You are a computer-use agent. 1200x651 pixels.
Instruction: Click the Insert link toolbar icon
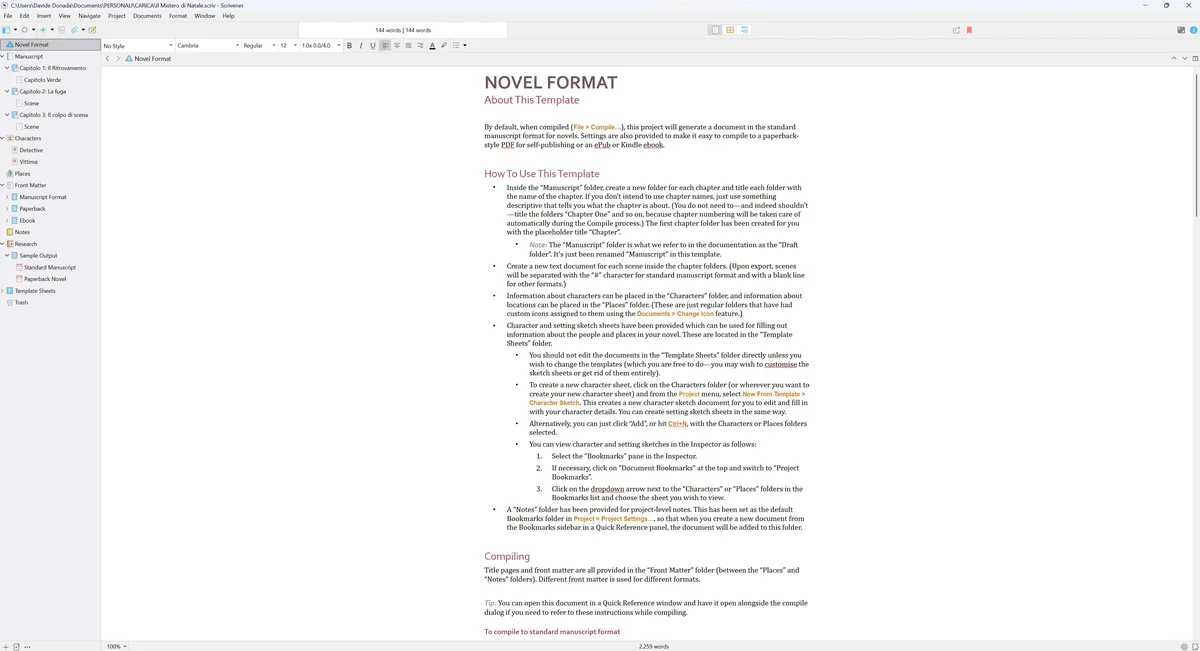click(74, 30)
